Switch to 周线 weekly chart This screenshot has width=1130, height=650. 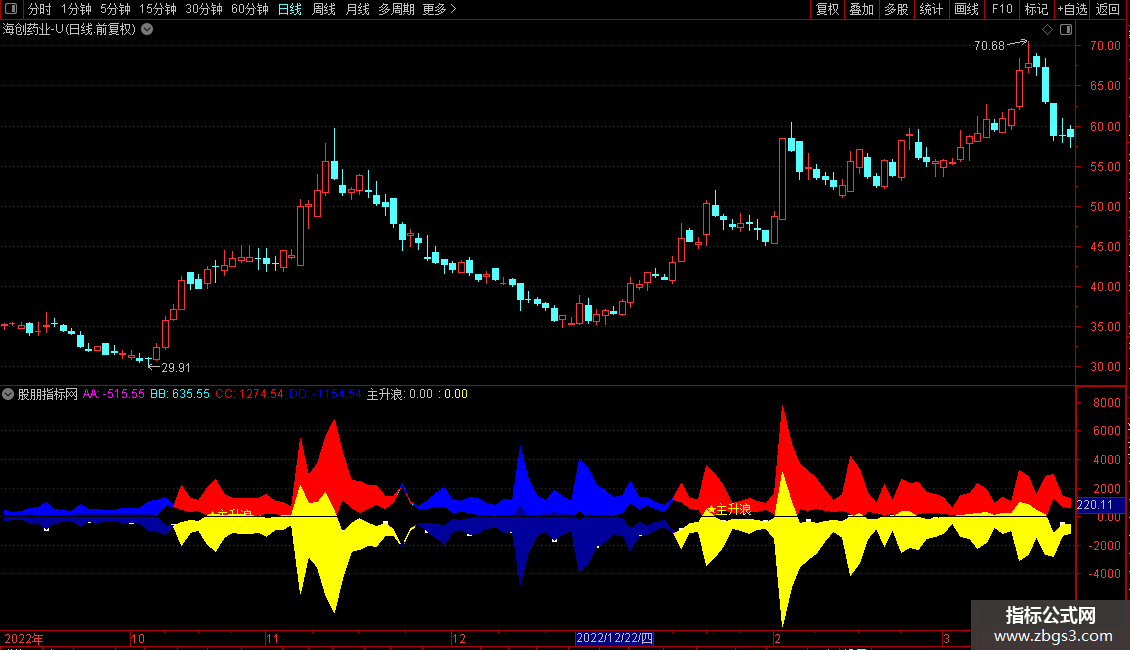pyautogui.click(x=324, y=9)
